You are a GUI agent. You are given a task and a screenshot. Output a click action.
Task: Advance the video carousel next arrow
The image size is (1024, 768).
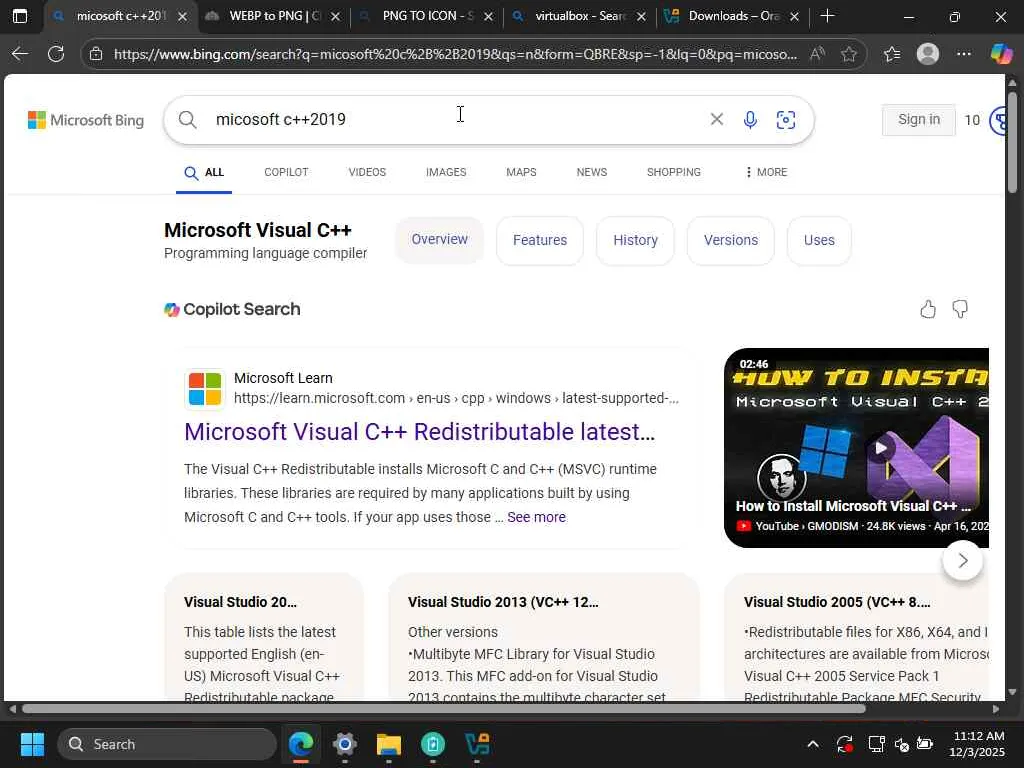[963, 560]
